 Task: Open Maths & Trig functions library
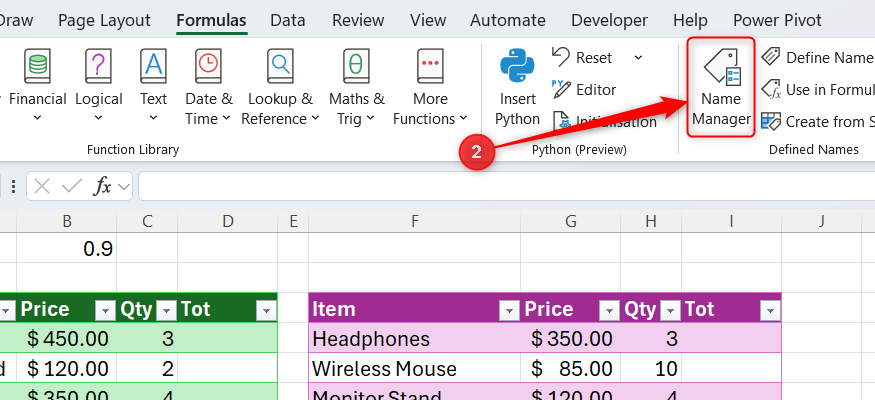pyautogui.click(x=357, y=86)
